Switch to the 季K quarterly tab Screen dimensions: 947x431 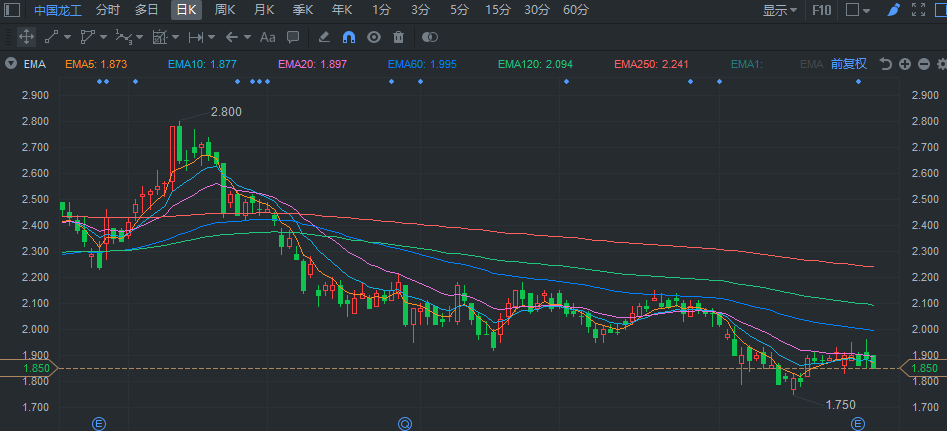[x=303, y=10]
